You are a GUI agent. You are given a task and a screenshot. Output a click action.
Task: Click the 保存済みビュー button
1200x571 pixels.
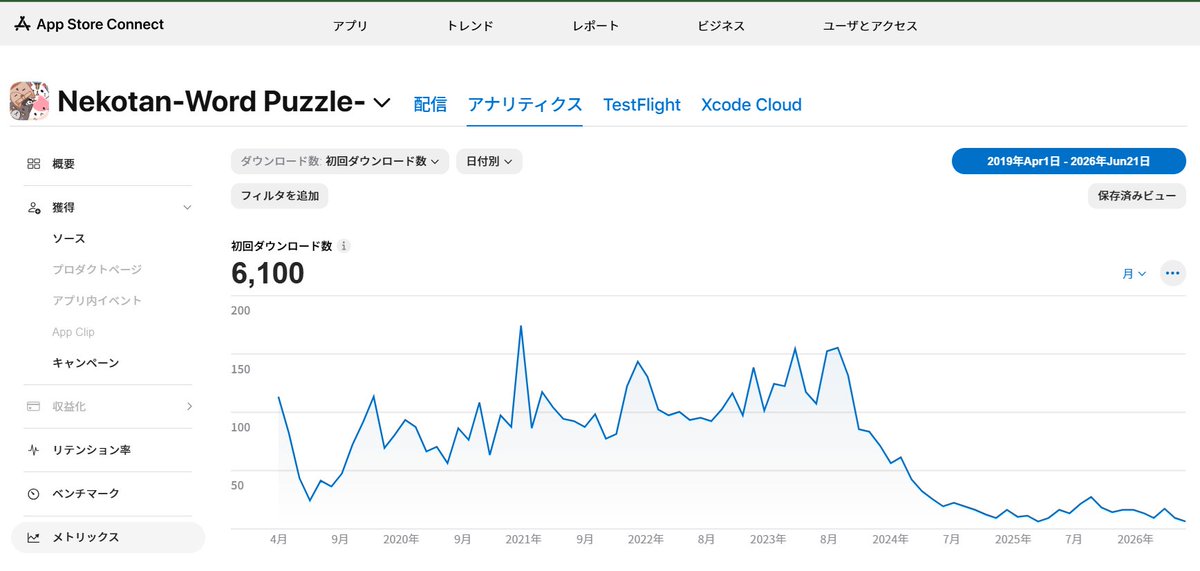pyautogui.click(x=1137, y=196)
